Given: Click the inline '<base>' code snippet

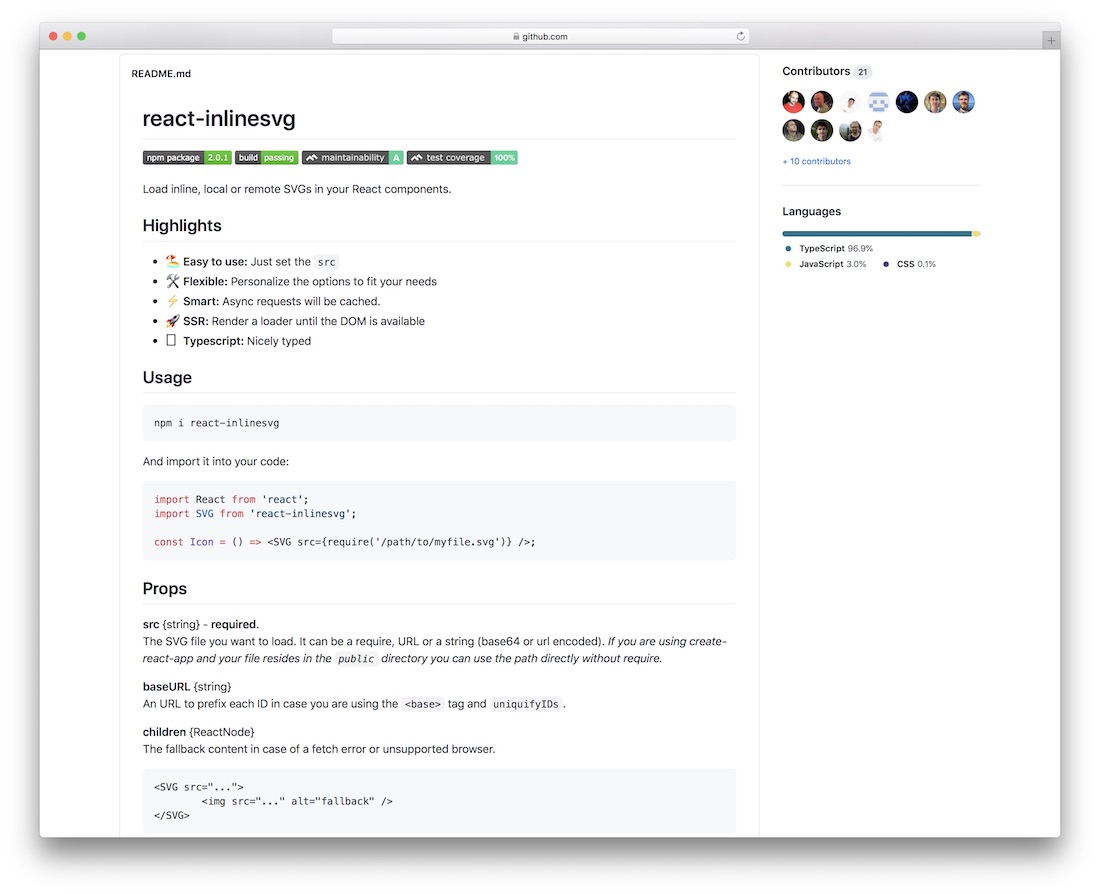Looking at the screenshot, I should click(423, 704).
